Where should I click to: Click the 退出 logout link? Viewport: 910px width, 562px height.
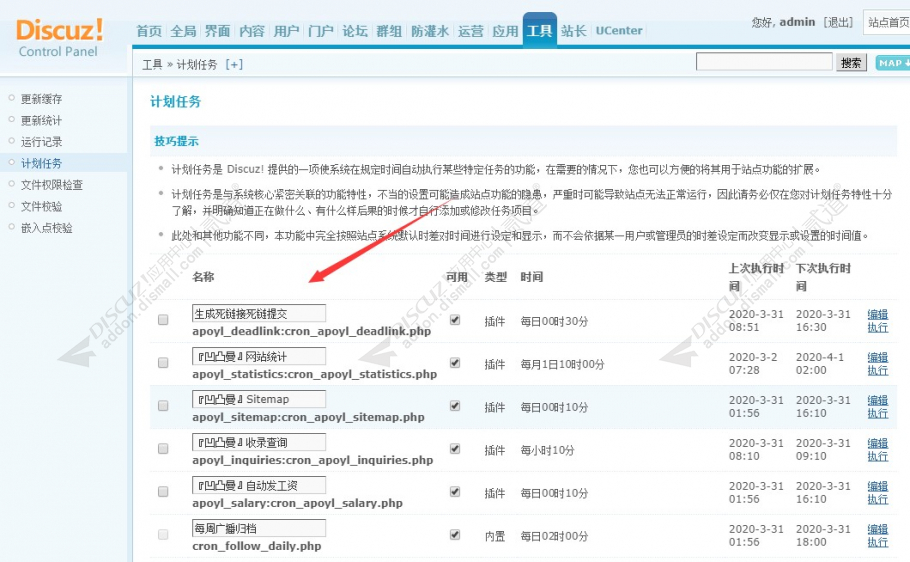838,23
